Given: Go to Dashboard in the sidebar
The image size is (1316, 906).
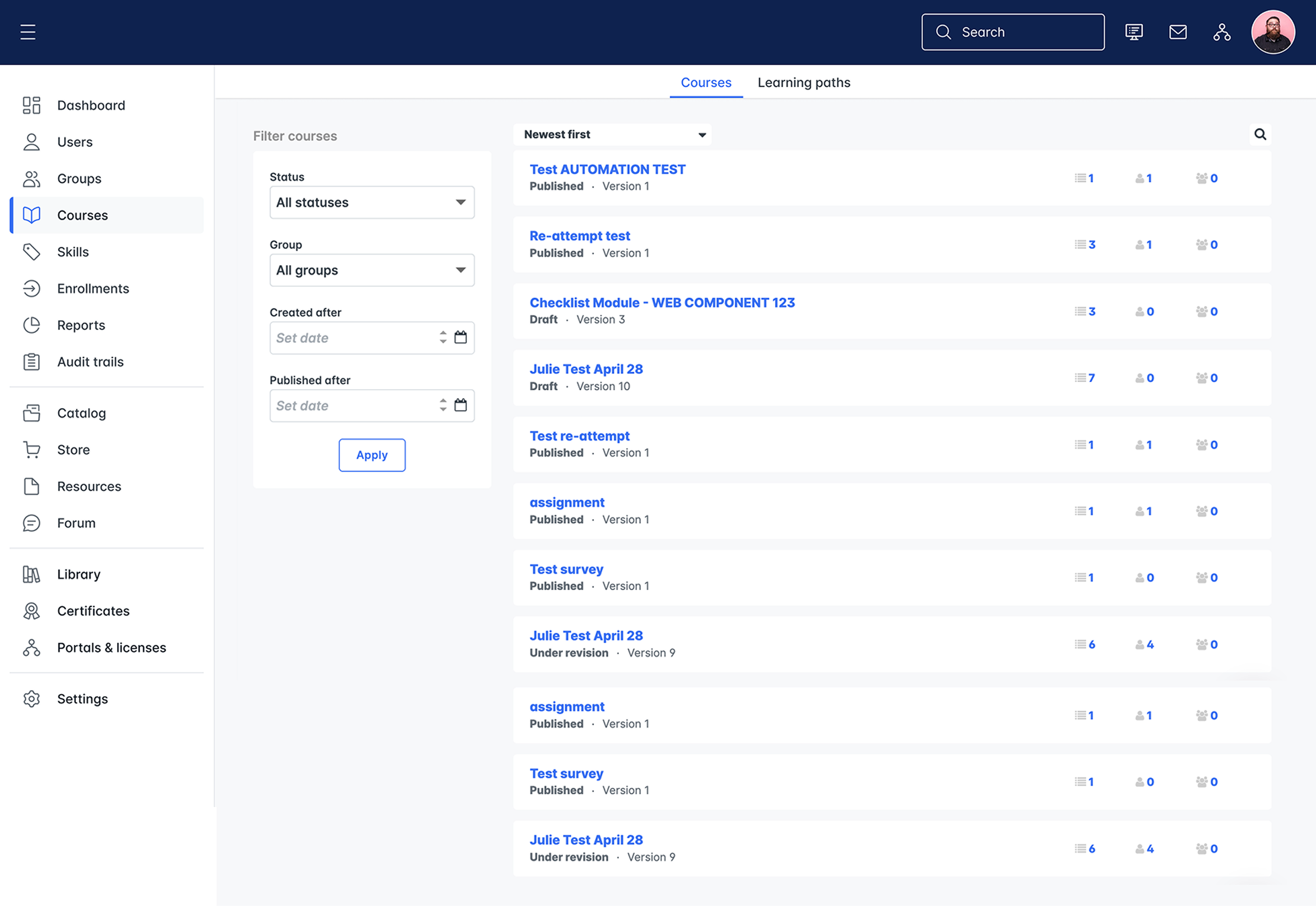Looking at the screenshot, I should [x=107, y=105].
